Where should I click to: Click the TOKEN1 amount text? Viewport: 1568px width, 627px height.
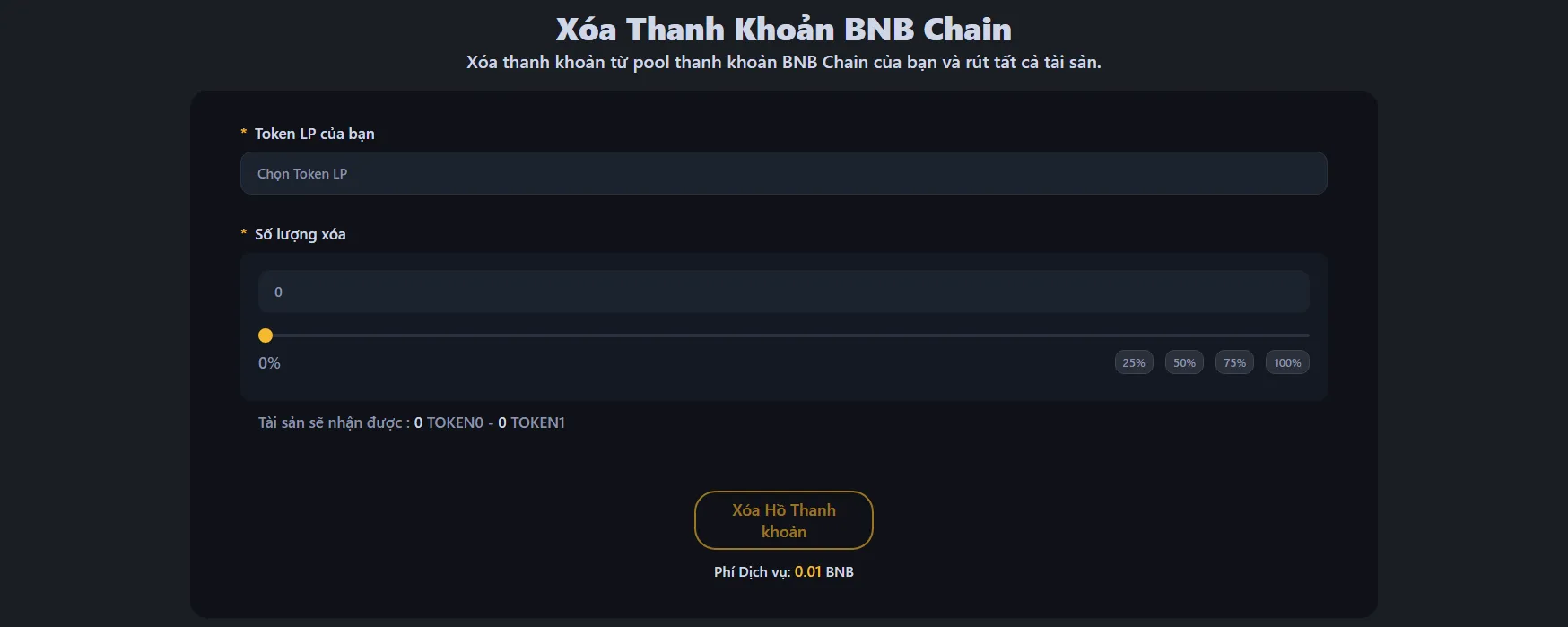tap(532, 422)
